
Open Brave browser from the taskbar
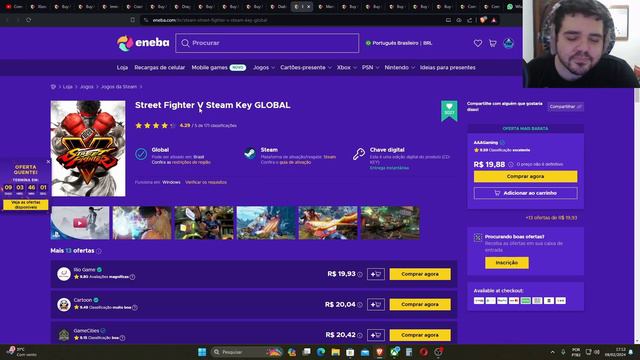coord(380,352)
